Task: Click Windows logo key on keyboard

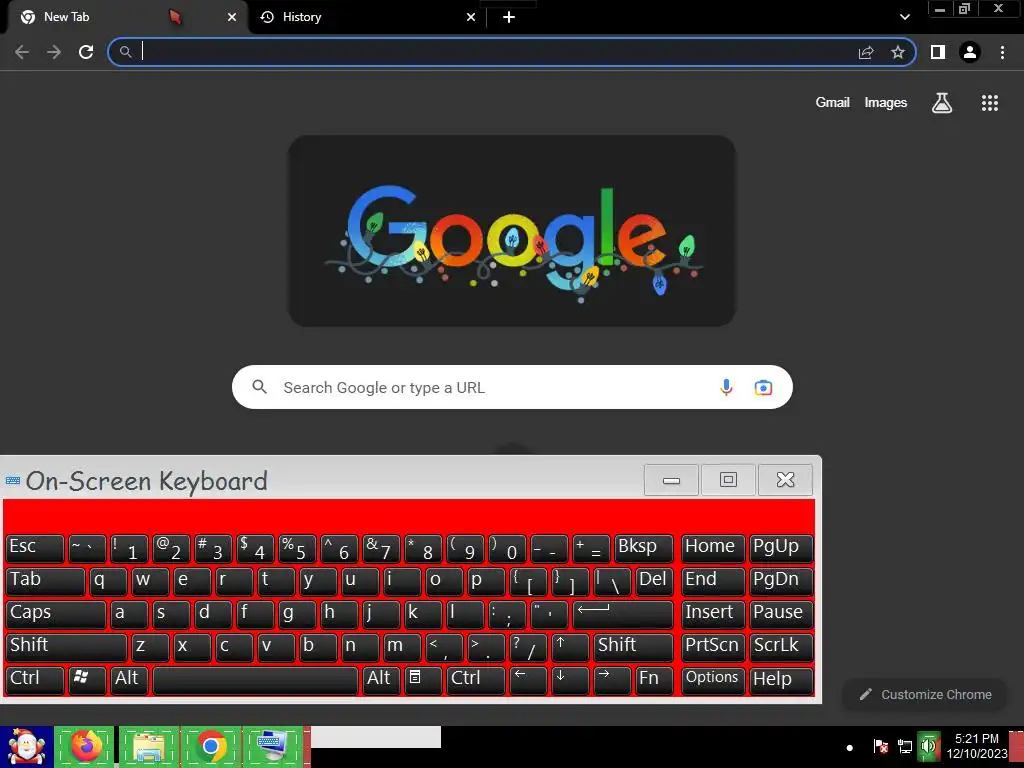Action: (87, 680)
